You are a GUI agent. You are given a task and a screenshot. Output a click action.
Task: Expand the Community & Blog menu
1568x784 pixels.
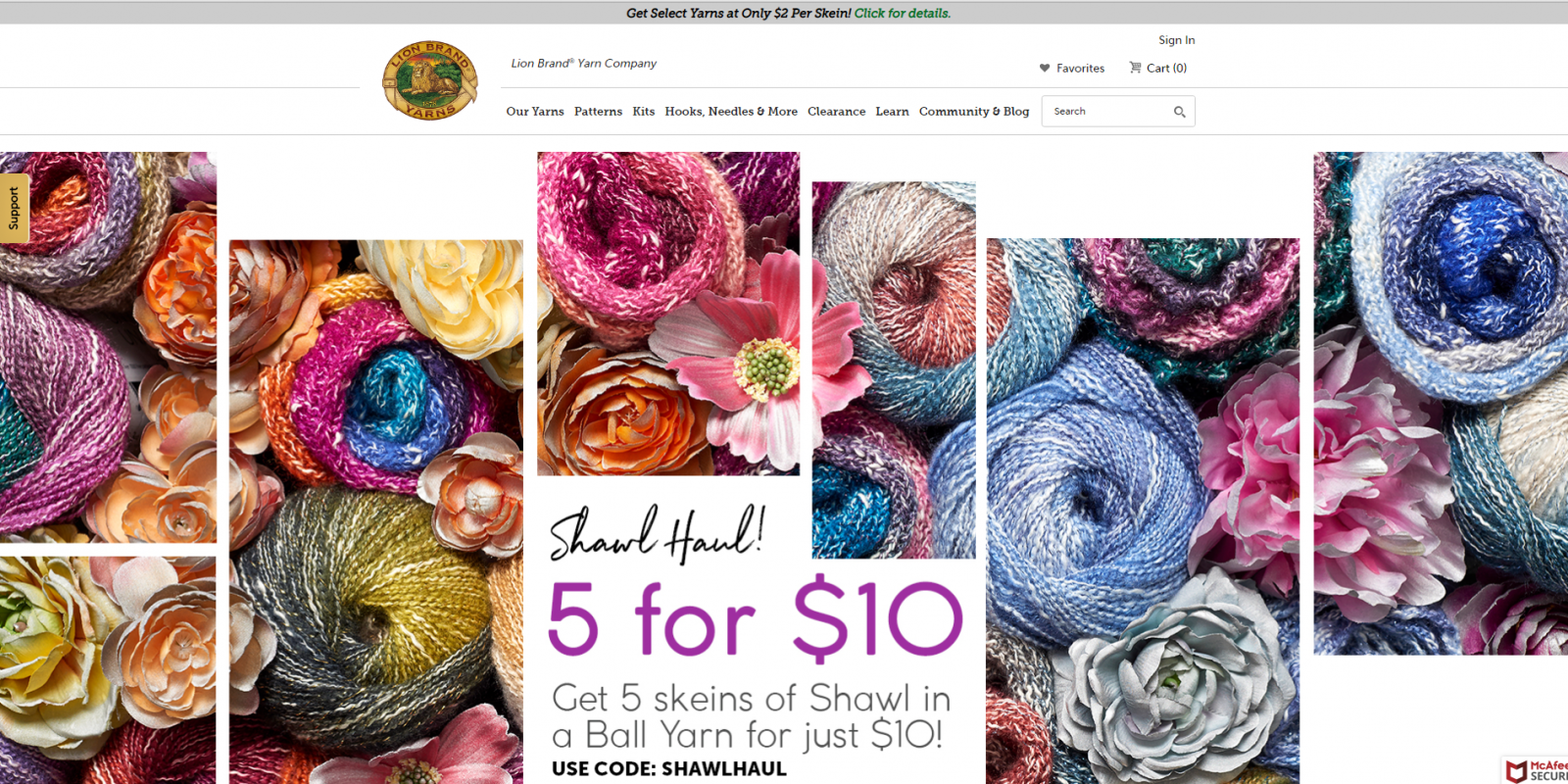974,112
